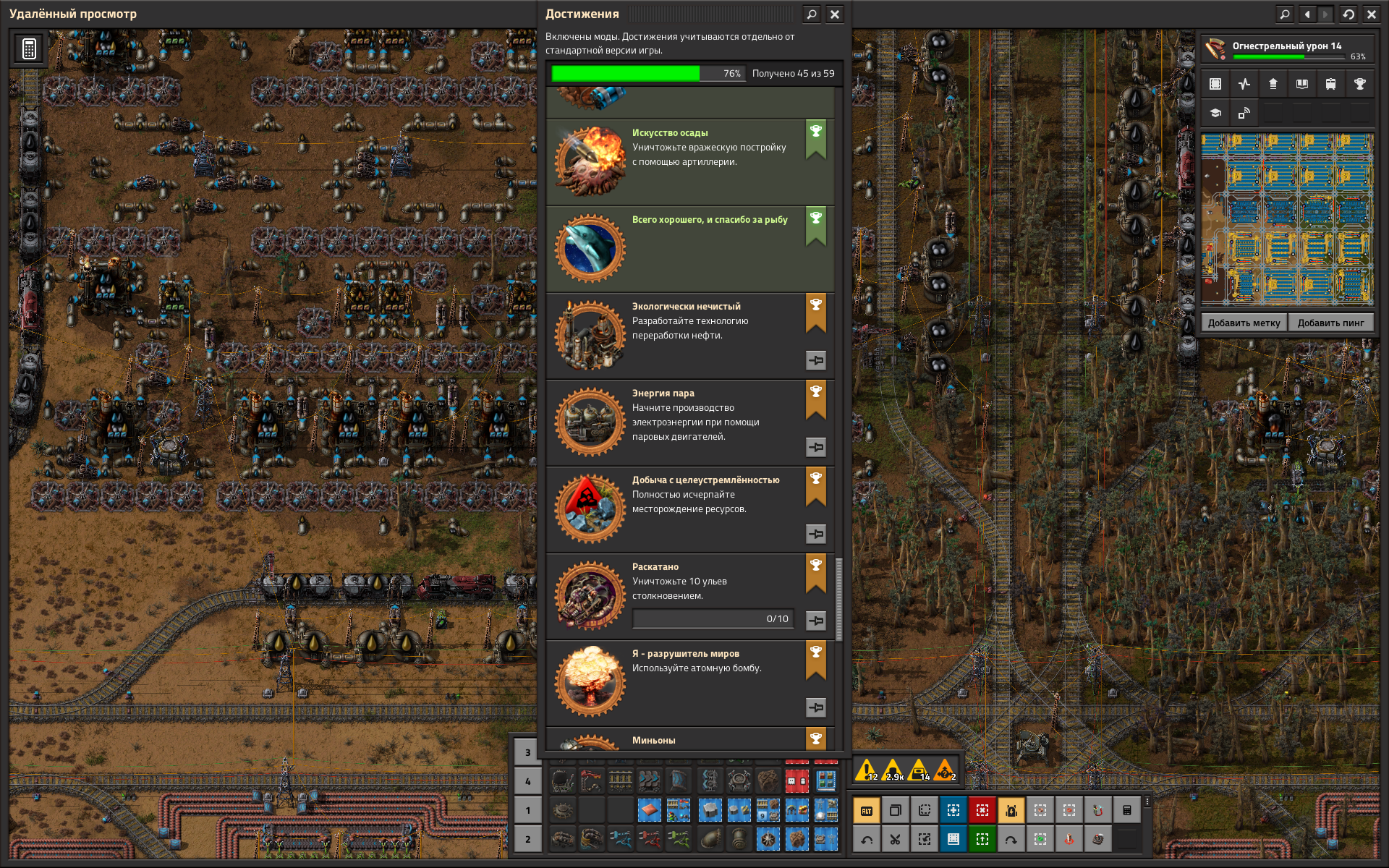Screen dimensions: 1389x868
Task: Open shortcut bar three-dots menu
Action: 1147,801
